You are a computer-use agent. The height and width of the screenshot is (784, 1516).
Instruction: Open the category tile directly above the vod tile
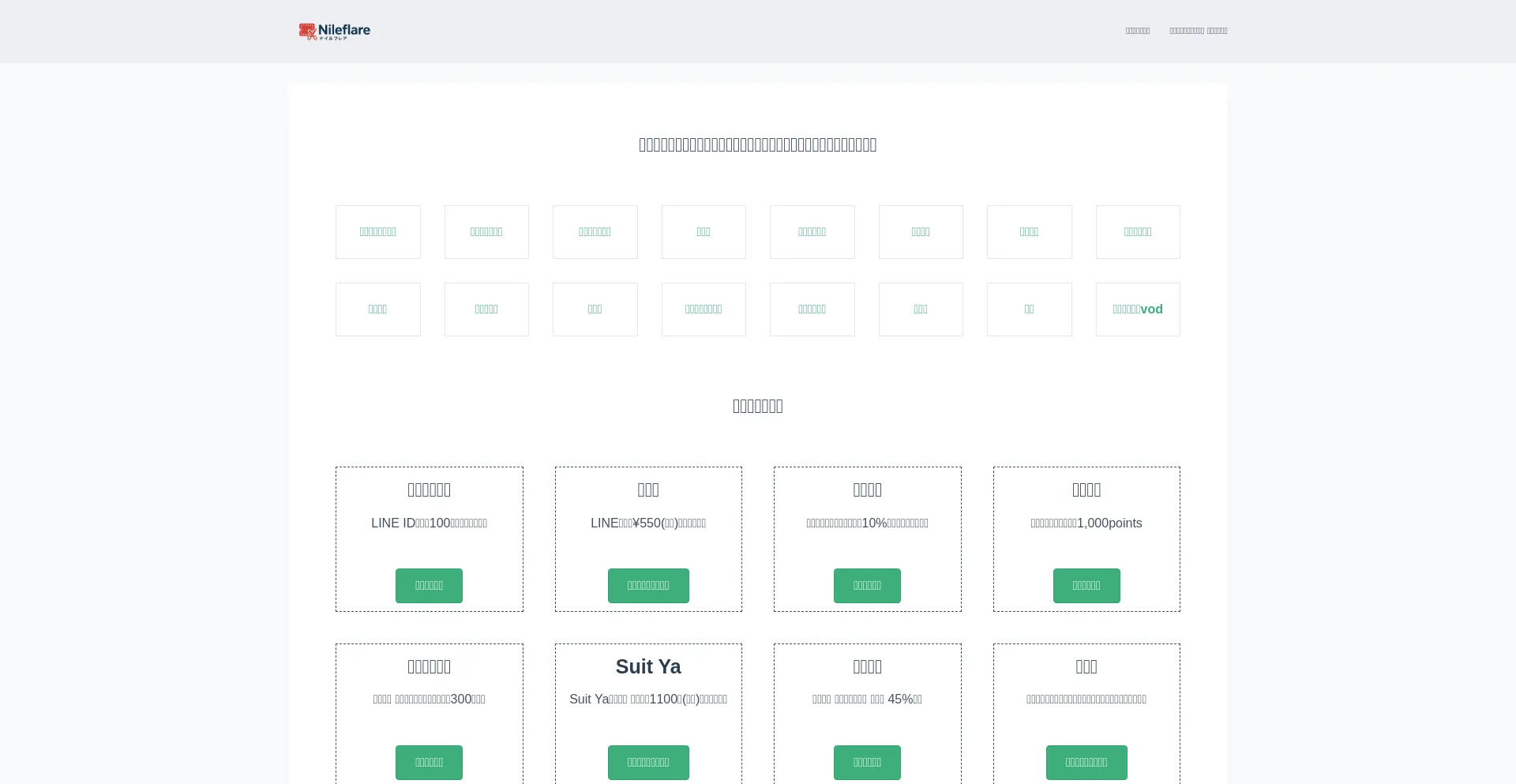1137,232
